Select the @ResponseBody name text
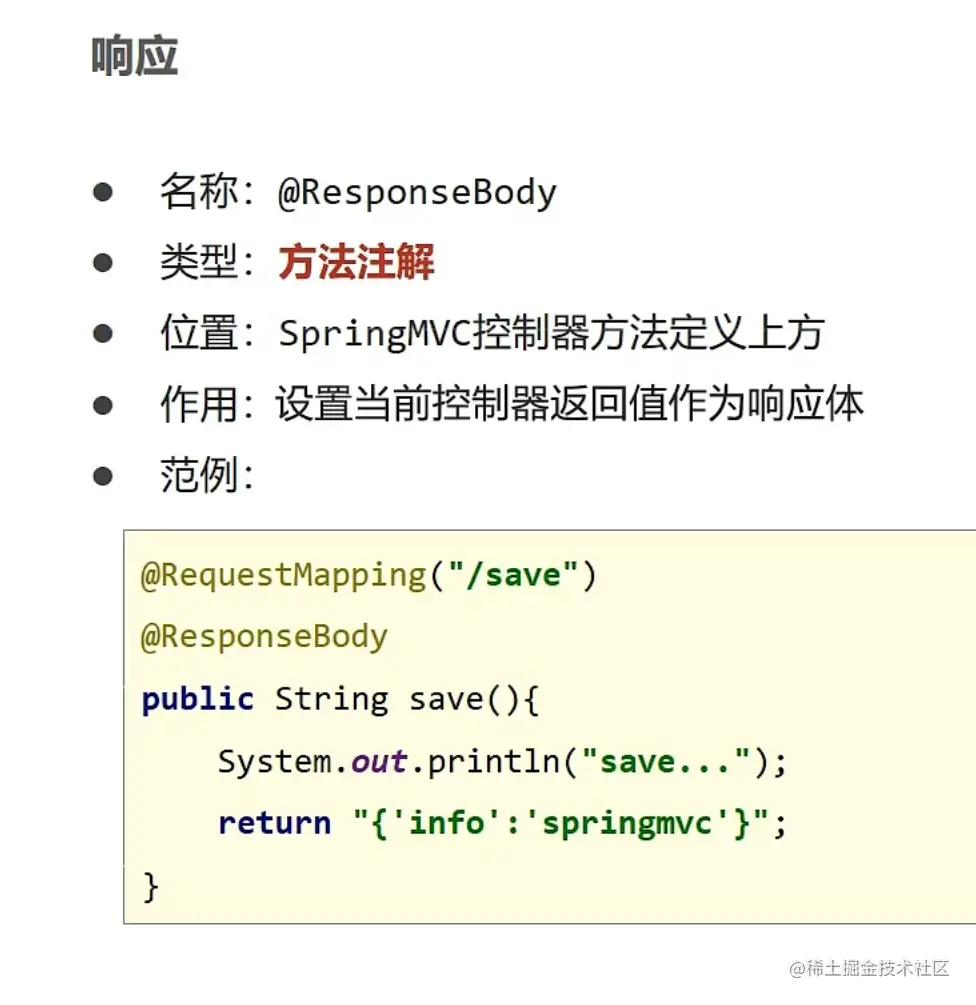Screen dimensions: 976x1005 (417, 192)
